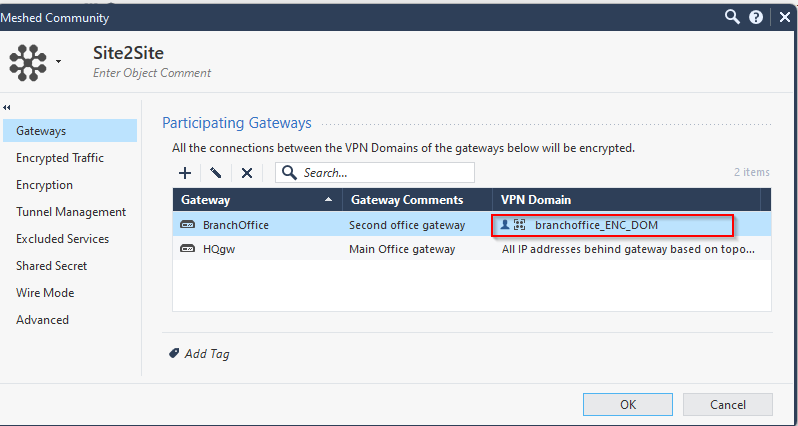Click user icon in BranchOffice VPN Domain

point(505,224)
